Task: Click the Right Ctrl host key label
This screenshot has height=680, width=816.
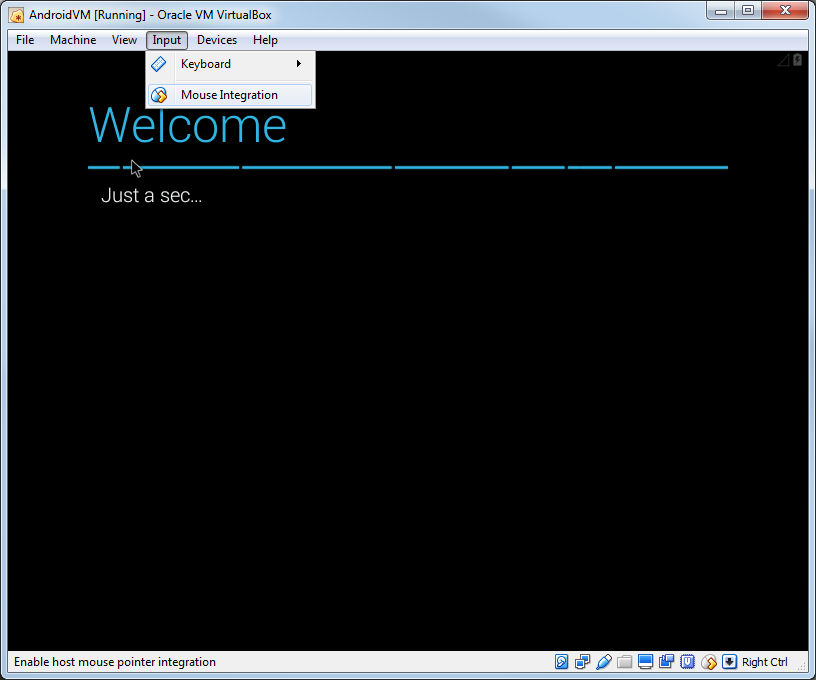Action: point(764,662)
